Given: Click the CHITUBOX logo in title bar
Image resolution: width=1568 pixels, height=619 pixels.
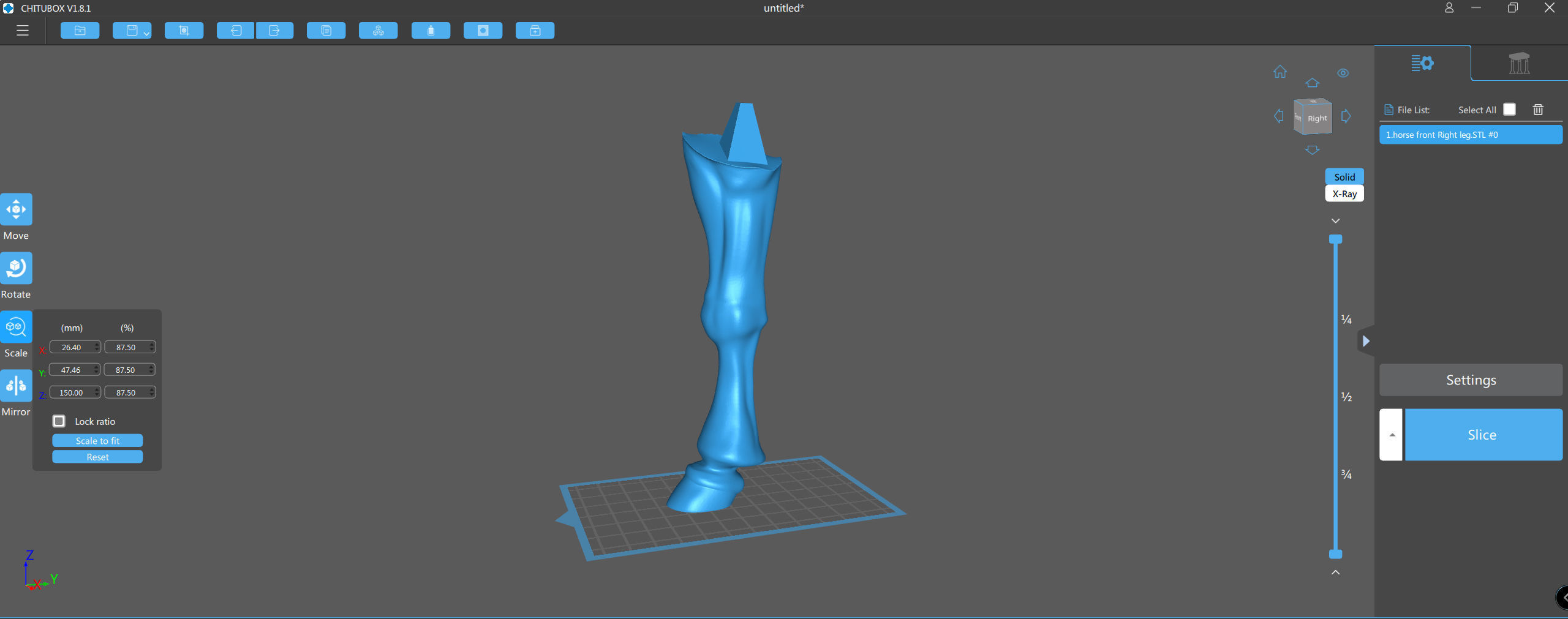Looking at the screenshot, I should pyautogui.click(x=9, y=8).
